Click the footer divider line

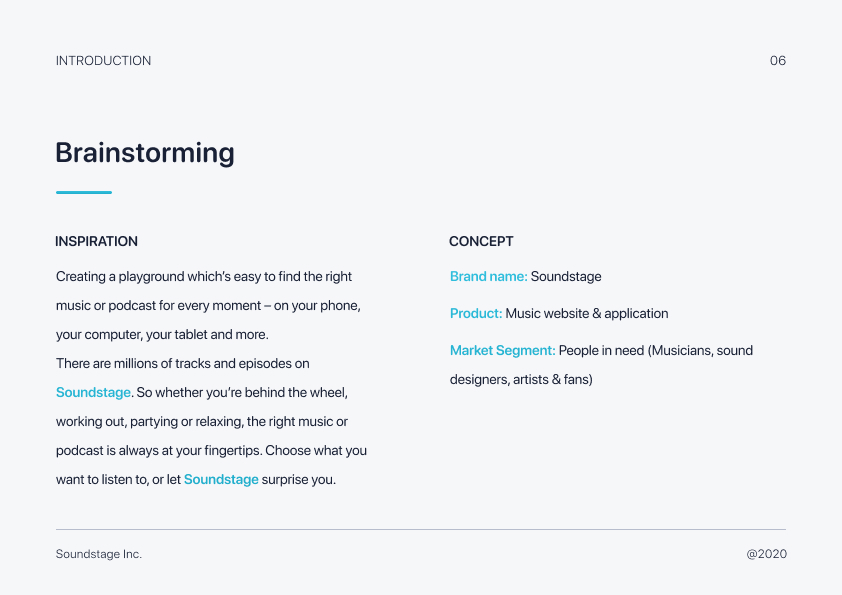[421, 529]
